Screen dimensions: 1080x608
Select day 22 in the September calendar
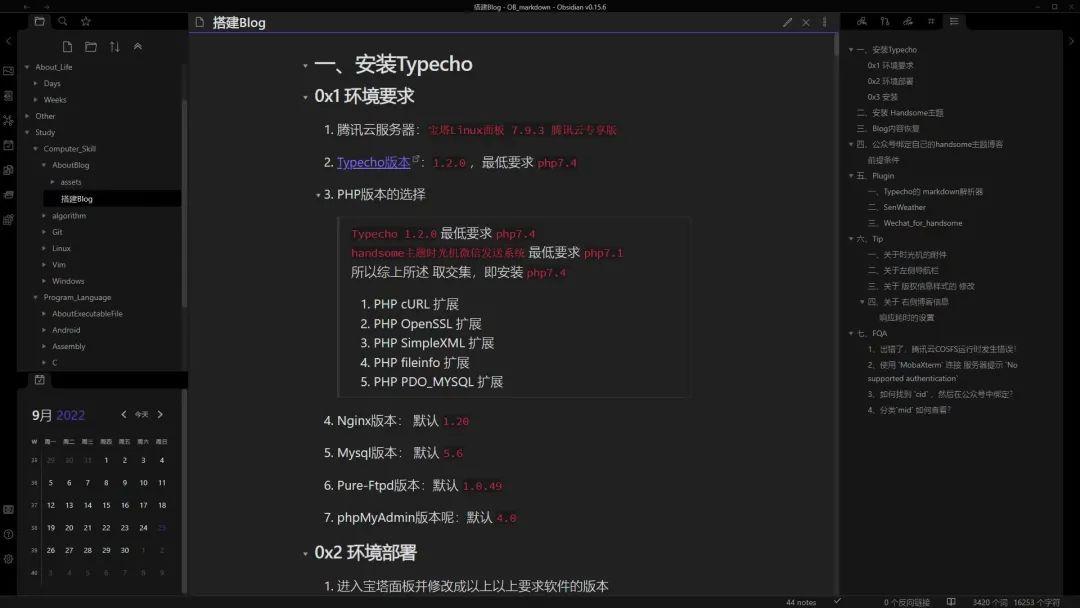(106, 528)
